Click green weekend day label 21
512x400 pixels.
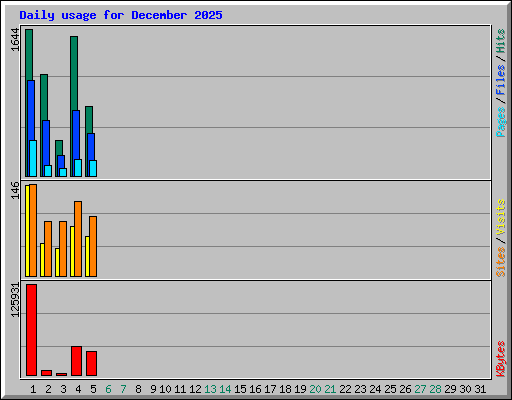330,389
